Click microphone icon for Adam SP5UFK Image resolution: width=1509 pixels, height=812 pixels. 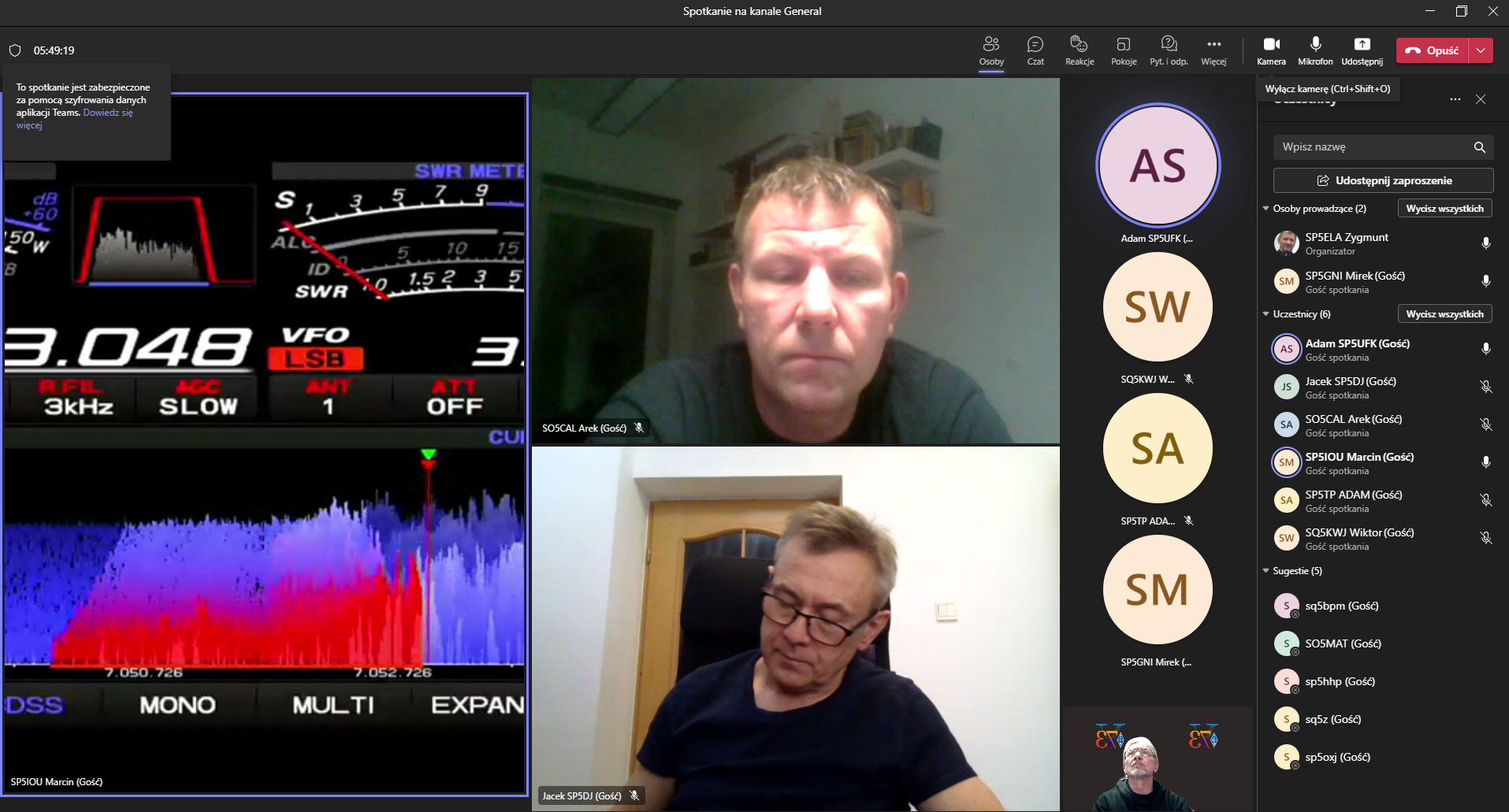(1485, 349)
